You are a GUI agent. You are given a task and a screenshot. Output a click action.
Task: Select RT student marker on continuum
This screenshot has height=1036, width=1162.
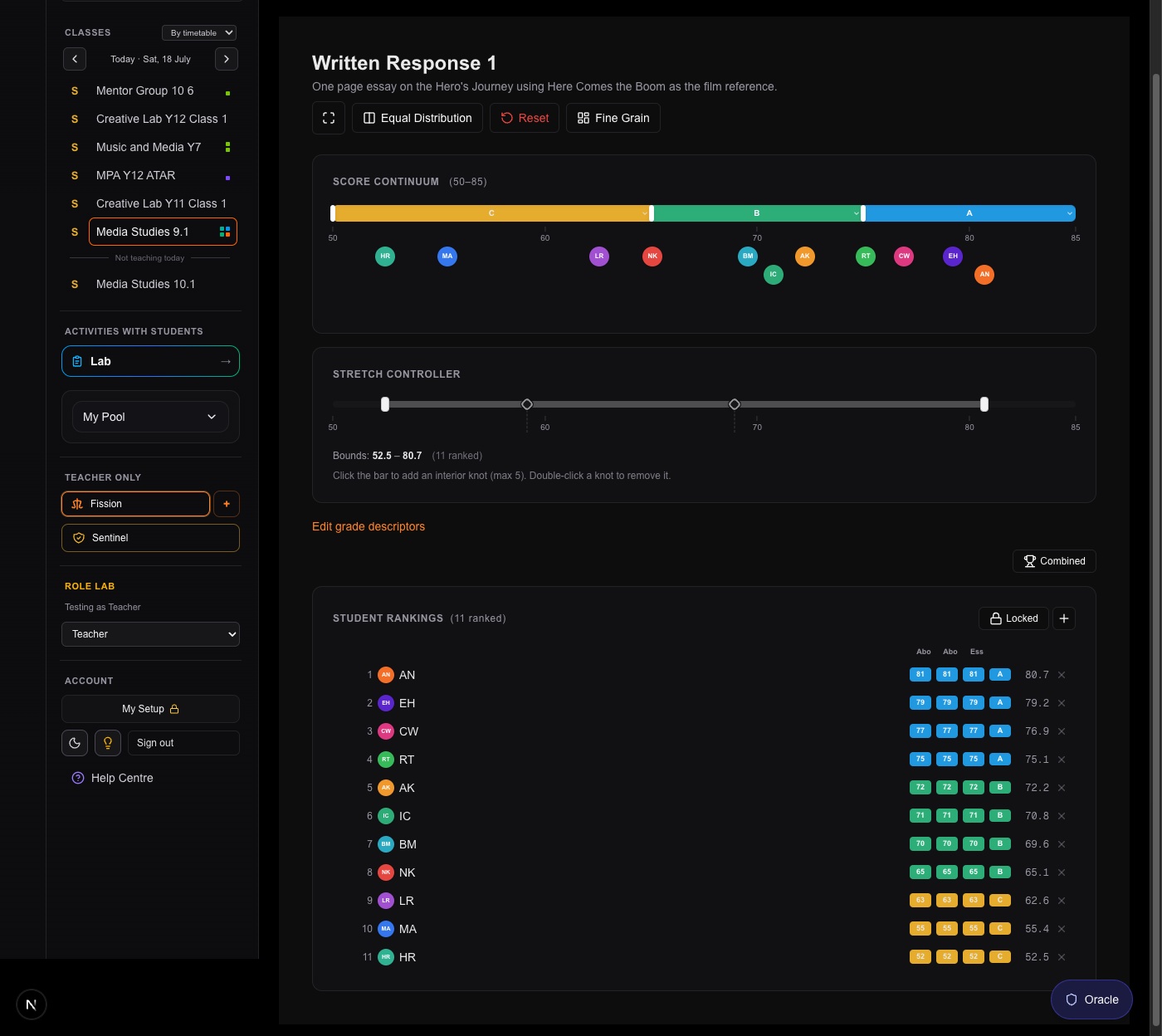point(866,257)
